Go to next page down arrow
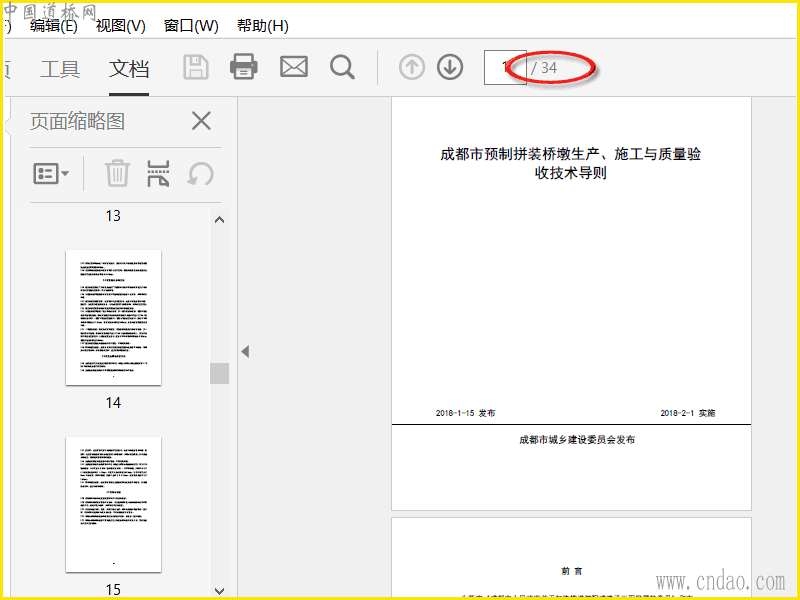The image size is (800, 600). point(450,67)
